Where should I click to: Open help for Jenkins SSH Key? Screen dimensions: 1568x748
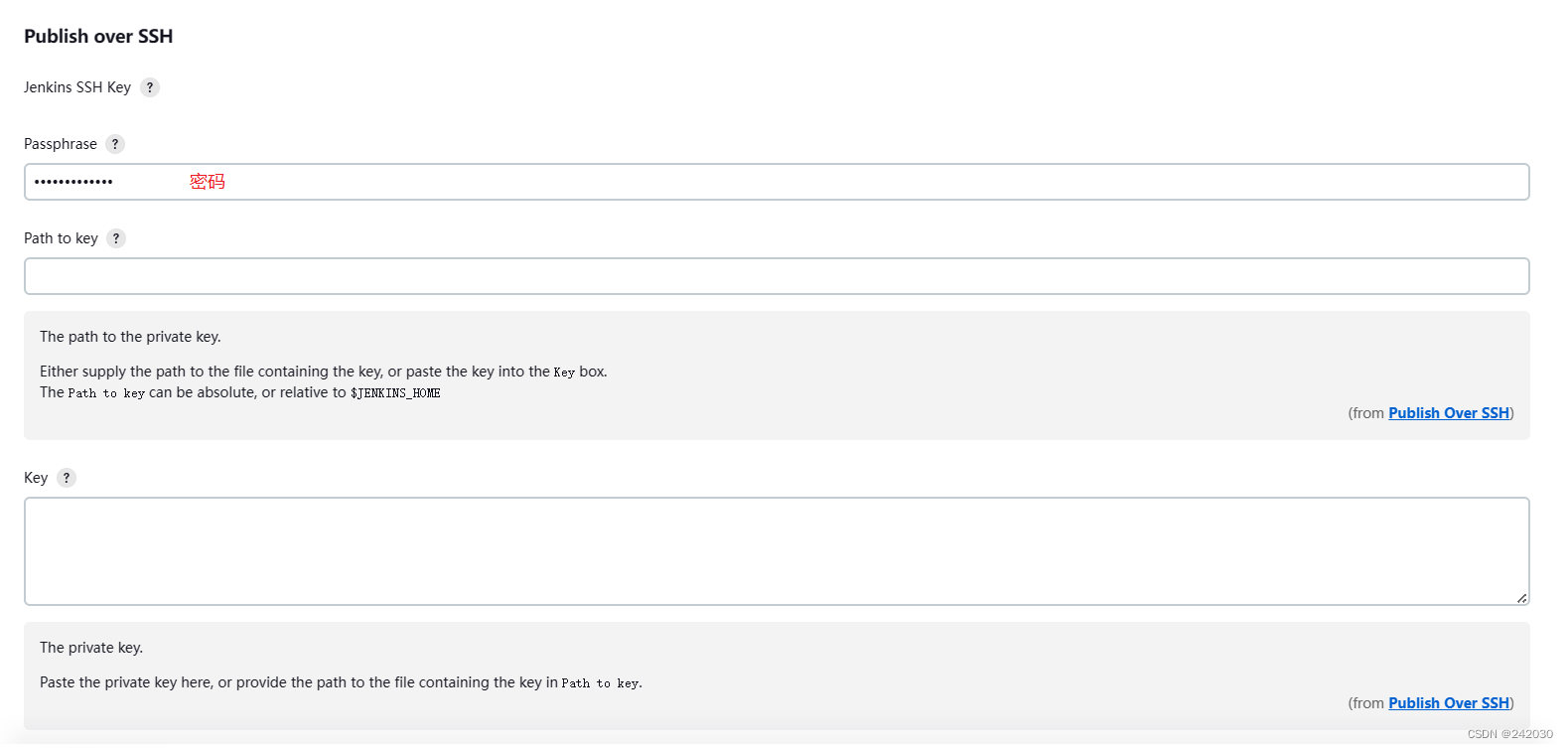[150, 87]
